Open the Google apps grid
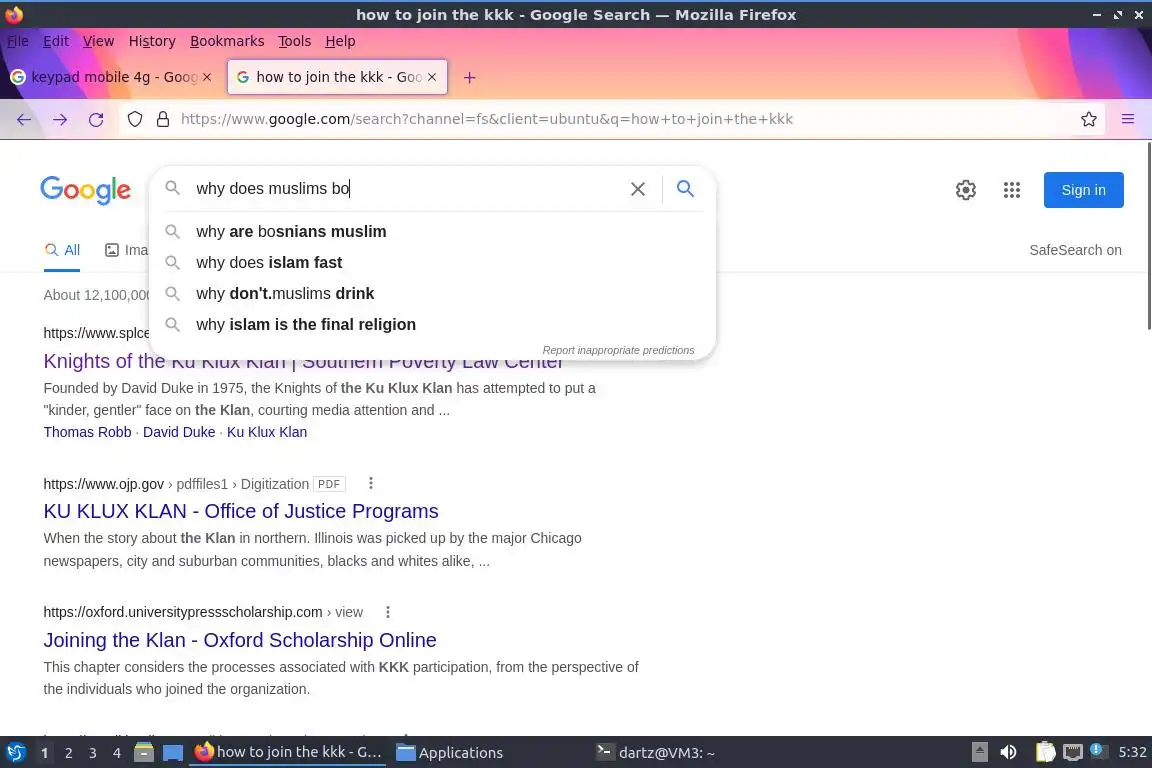The image size is (1152, 768). point(1012,190)
